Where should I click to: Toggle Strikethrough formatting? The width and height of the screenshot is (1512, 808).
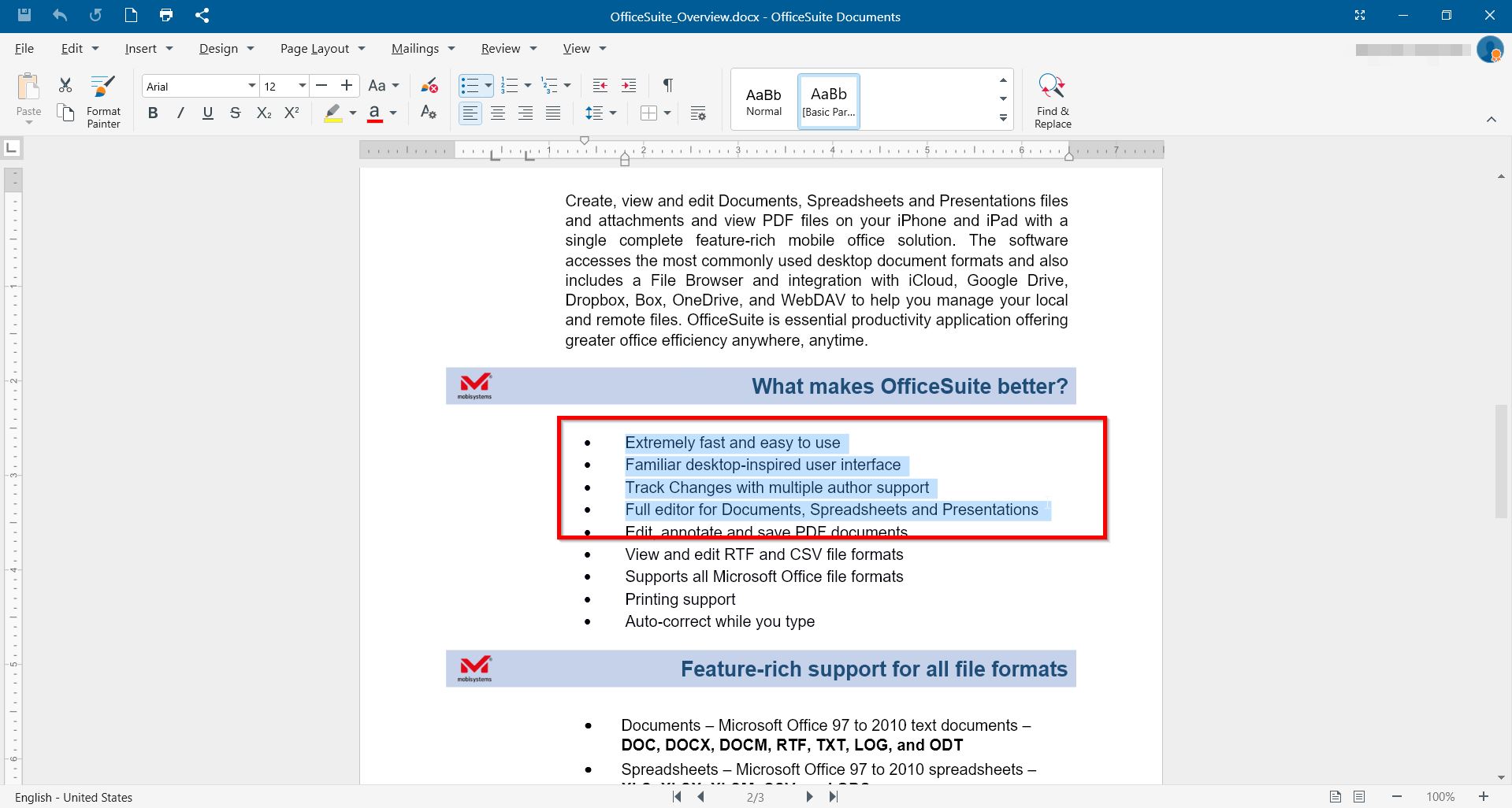pyautogui.click(x=235, y=113)
